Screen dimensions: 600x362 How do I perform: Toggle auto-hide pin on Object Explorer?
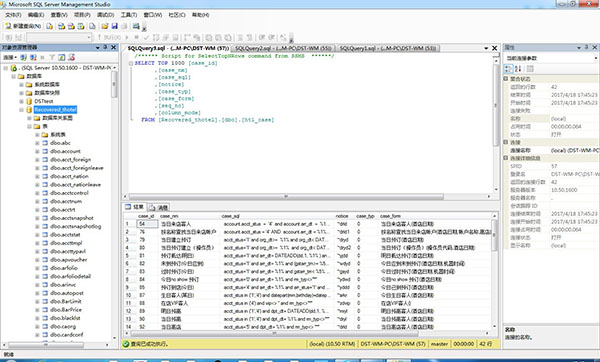tap(105, 47)
